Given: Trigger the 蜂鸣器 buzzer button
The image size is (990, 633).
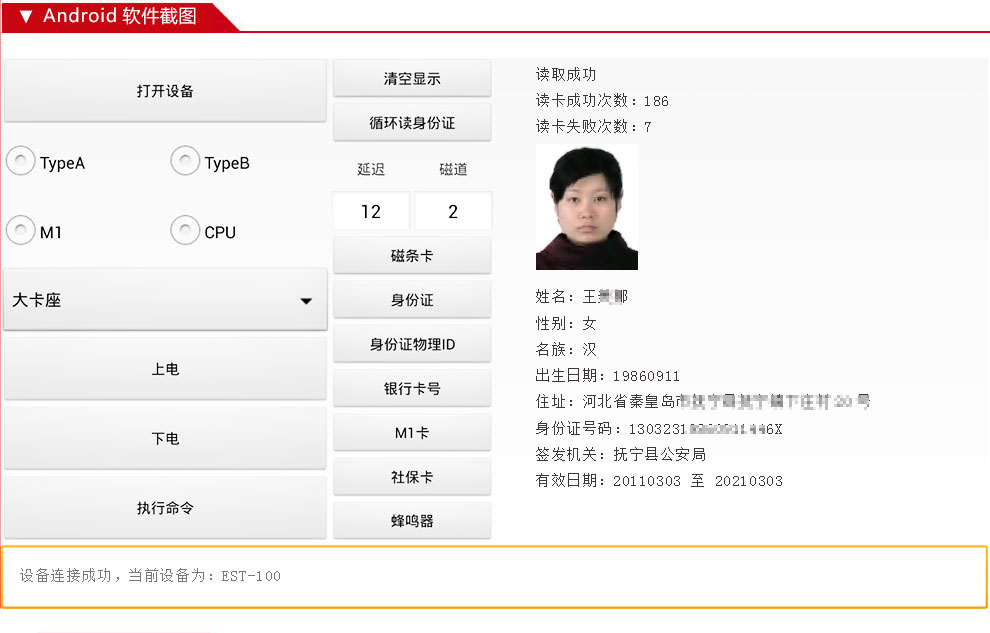Looking at the screenshot, I should [x=411, y=519].
